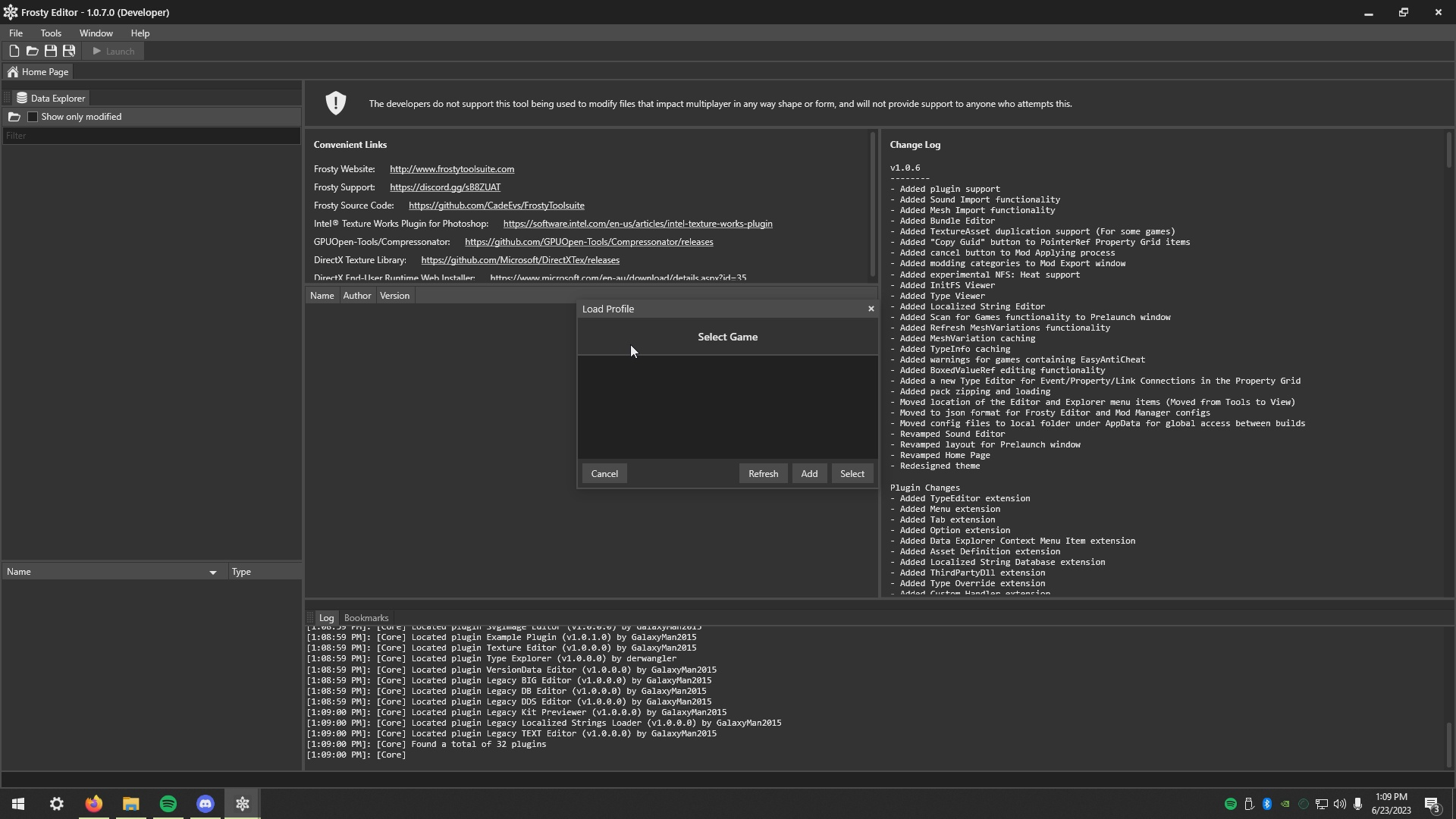Click into the Filter text field
The height and width of the screenshot is (819, 1456).
[x=152, y=136]
